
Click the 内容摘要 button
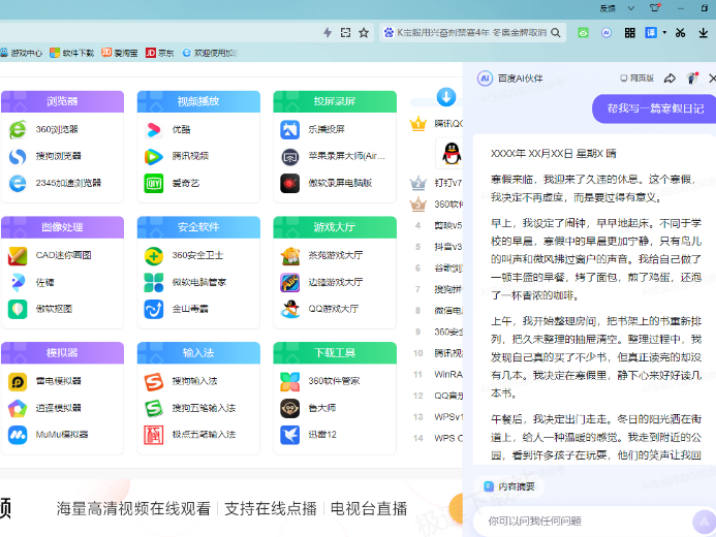510,487
